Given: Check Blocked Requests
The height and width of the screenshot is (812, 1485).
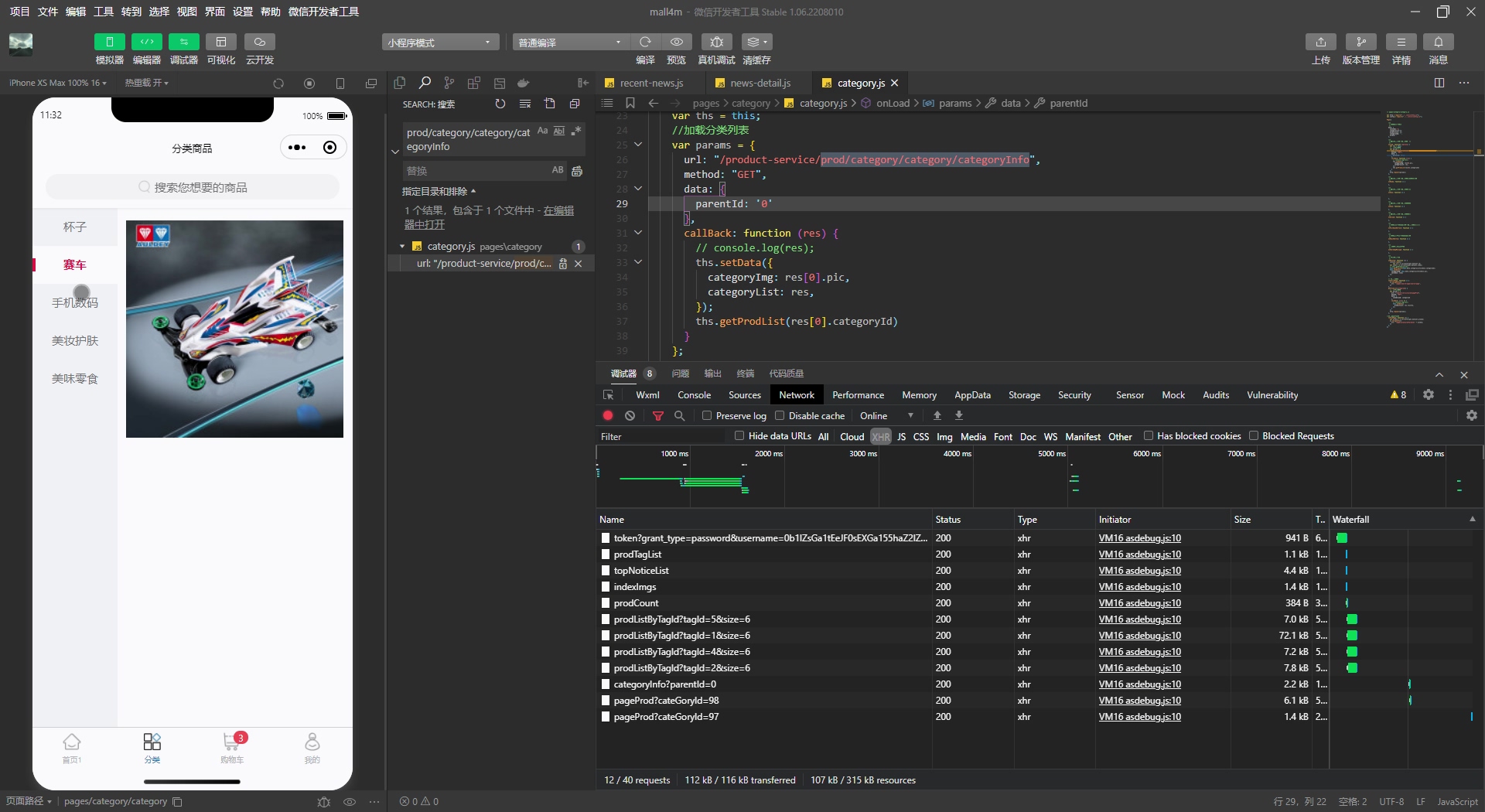Looking at the screenshot, I should pos(1254,435).
